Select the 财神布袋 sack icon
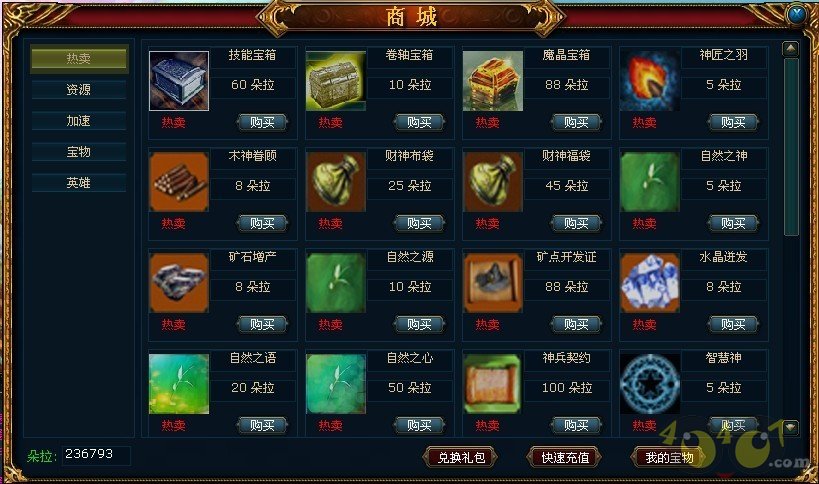819x484 pixels. pyautogui.click(x=336, y=182)
